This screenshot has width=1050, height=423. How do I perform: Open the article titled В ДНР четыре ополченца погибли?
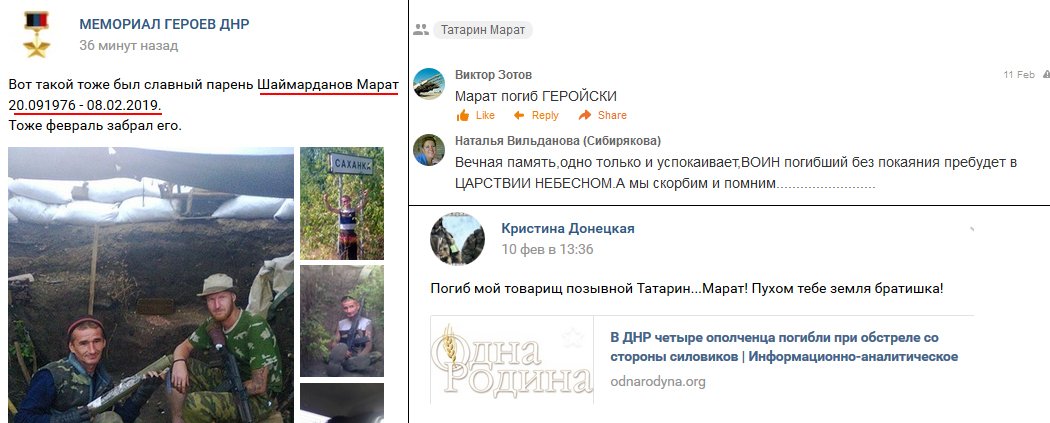pyautogui.click(x=784, y=347)
